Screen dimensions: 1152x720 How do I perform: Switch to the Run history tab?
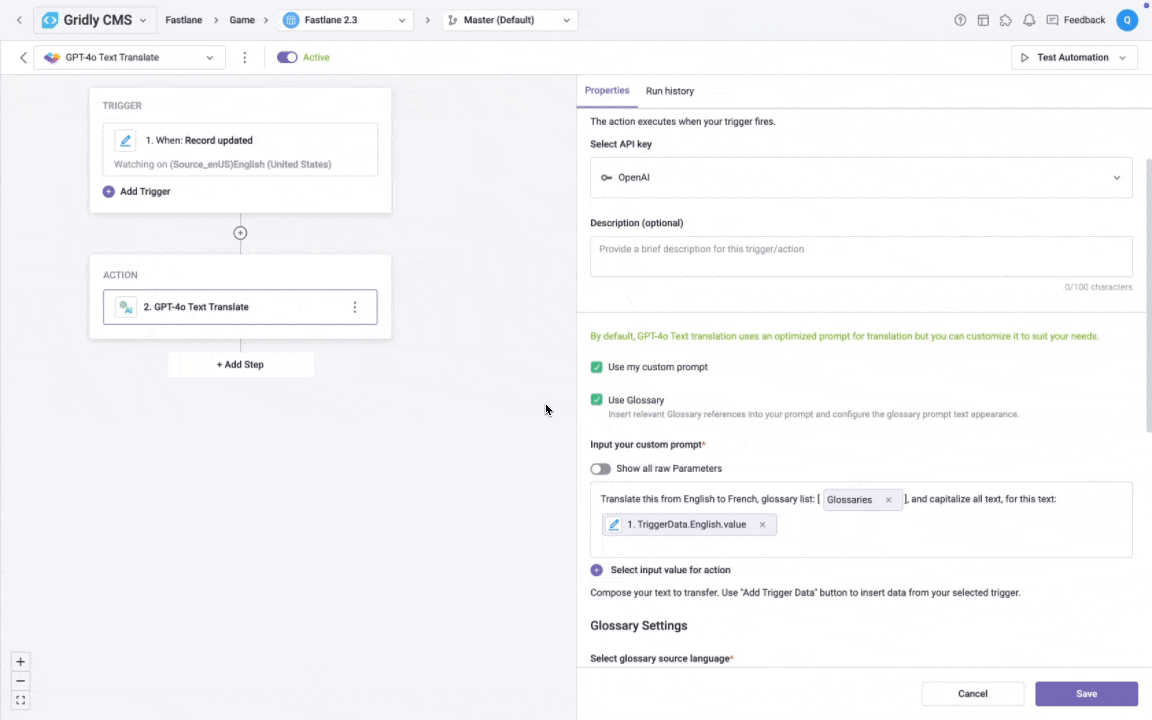tap(669, 91)
